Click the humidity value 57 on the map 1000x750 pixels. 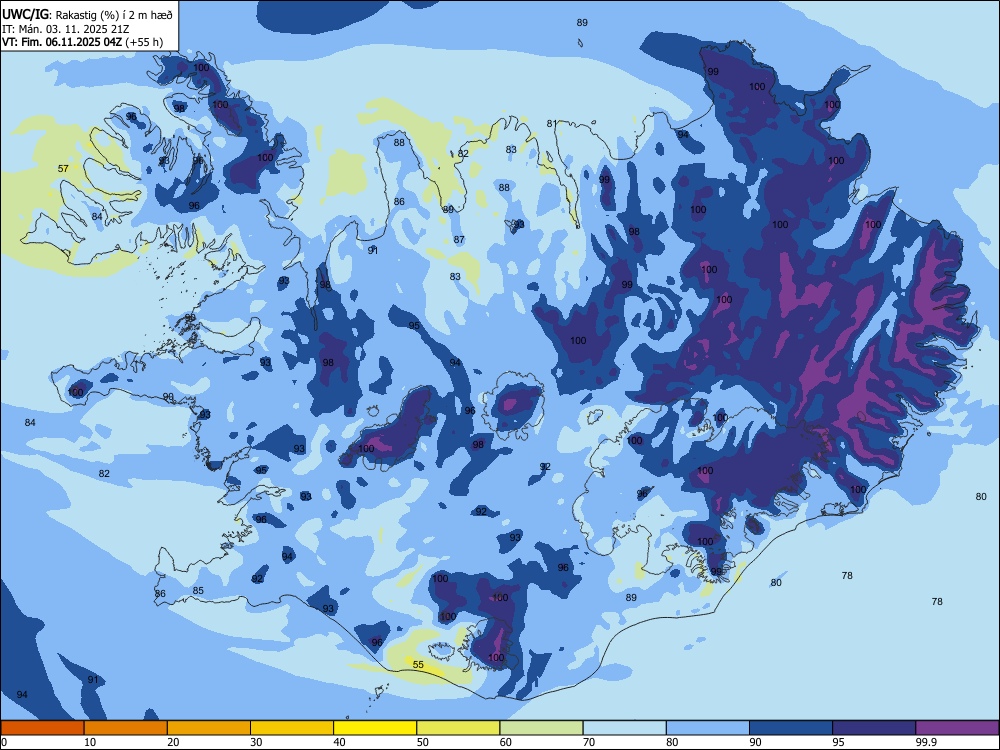(63, 168)
